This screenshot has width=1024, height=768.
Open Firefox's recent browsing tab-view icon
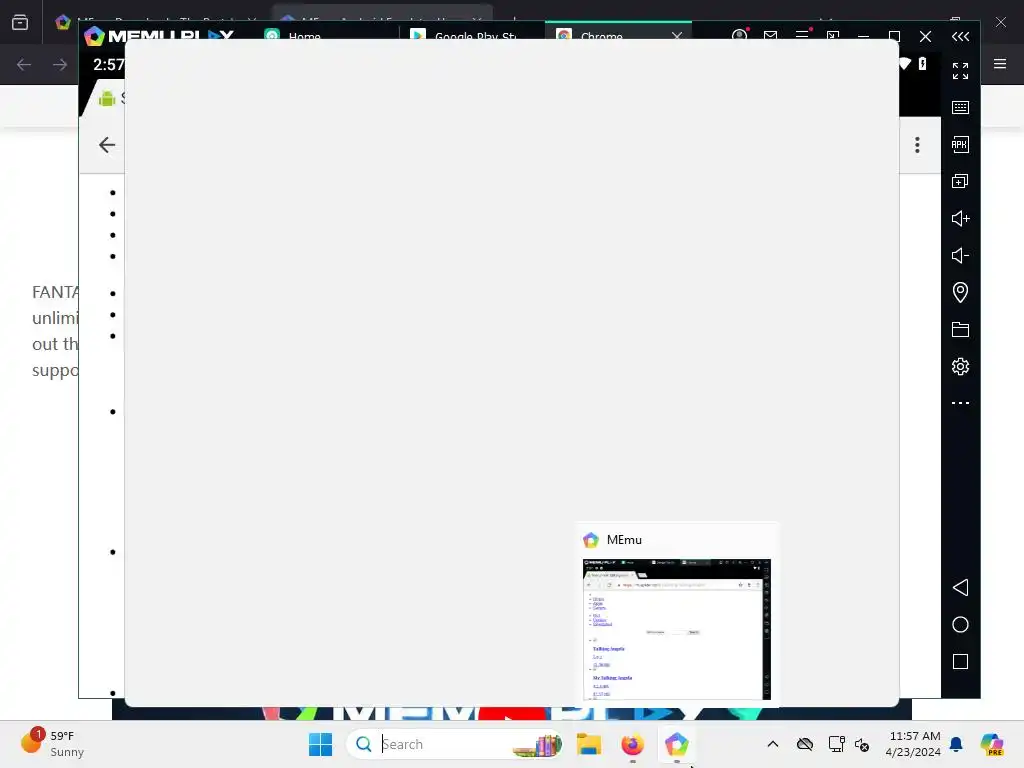point(20,22)
